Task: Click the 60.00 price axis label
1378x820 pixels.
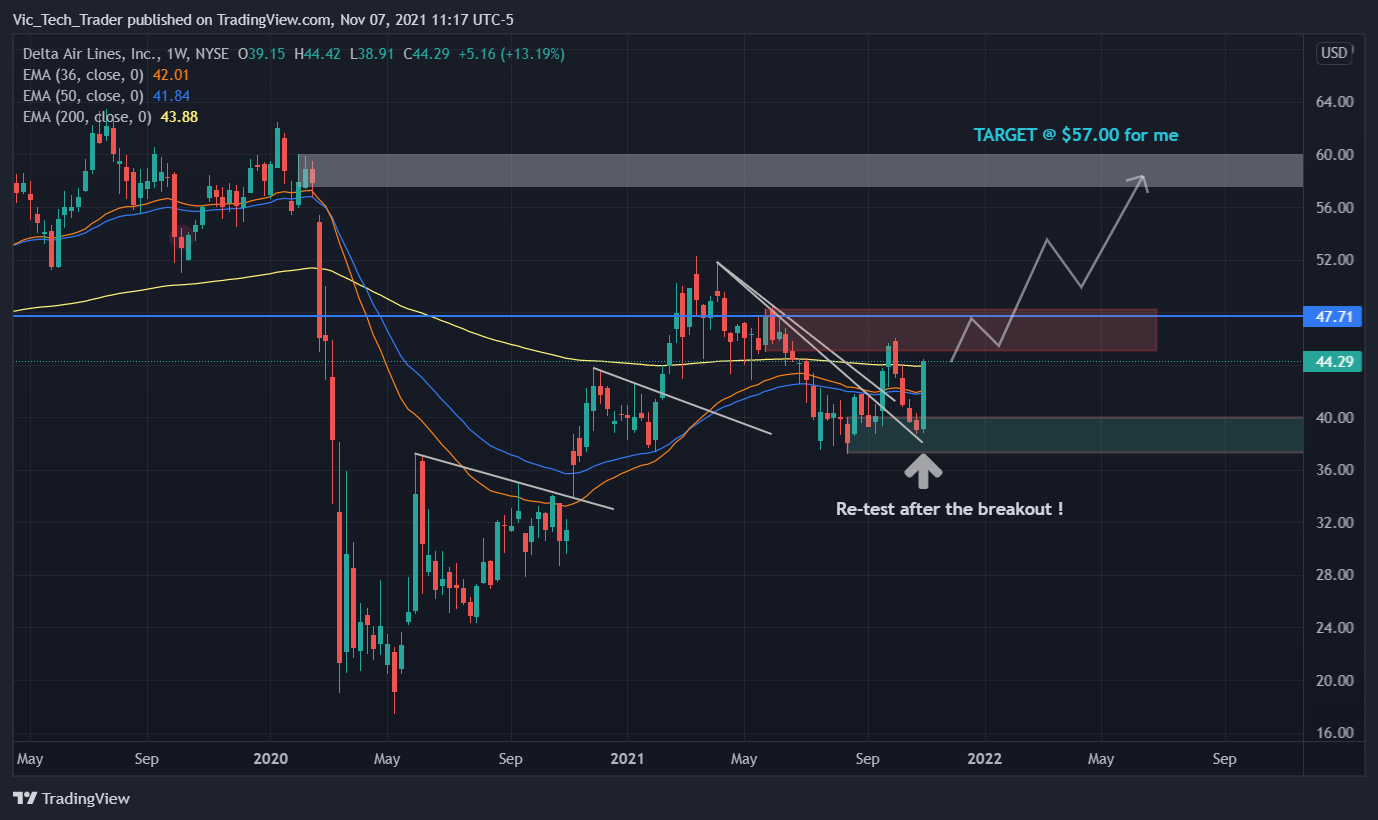Action: click(x=1337, y=155)
